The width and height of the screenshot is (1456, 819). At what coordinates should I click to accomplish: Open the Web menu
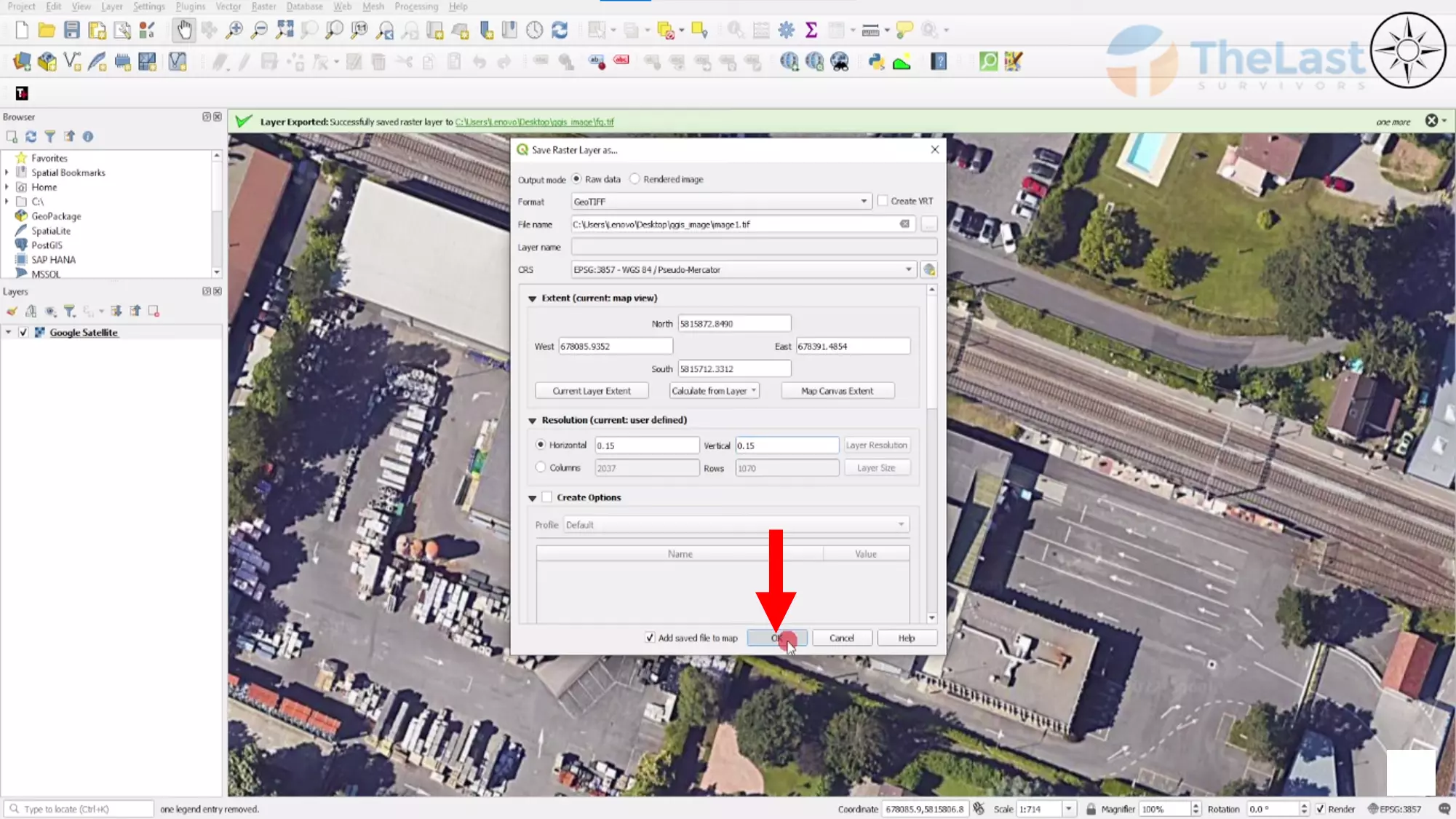point(342,7)
